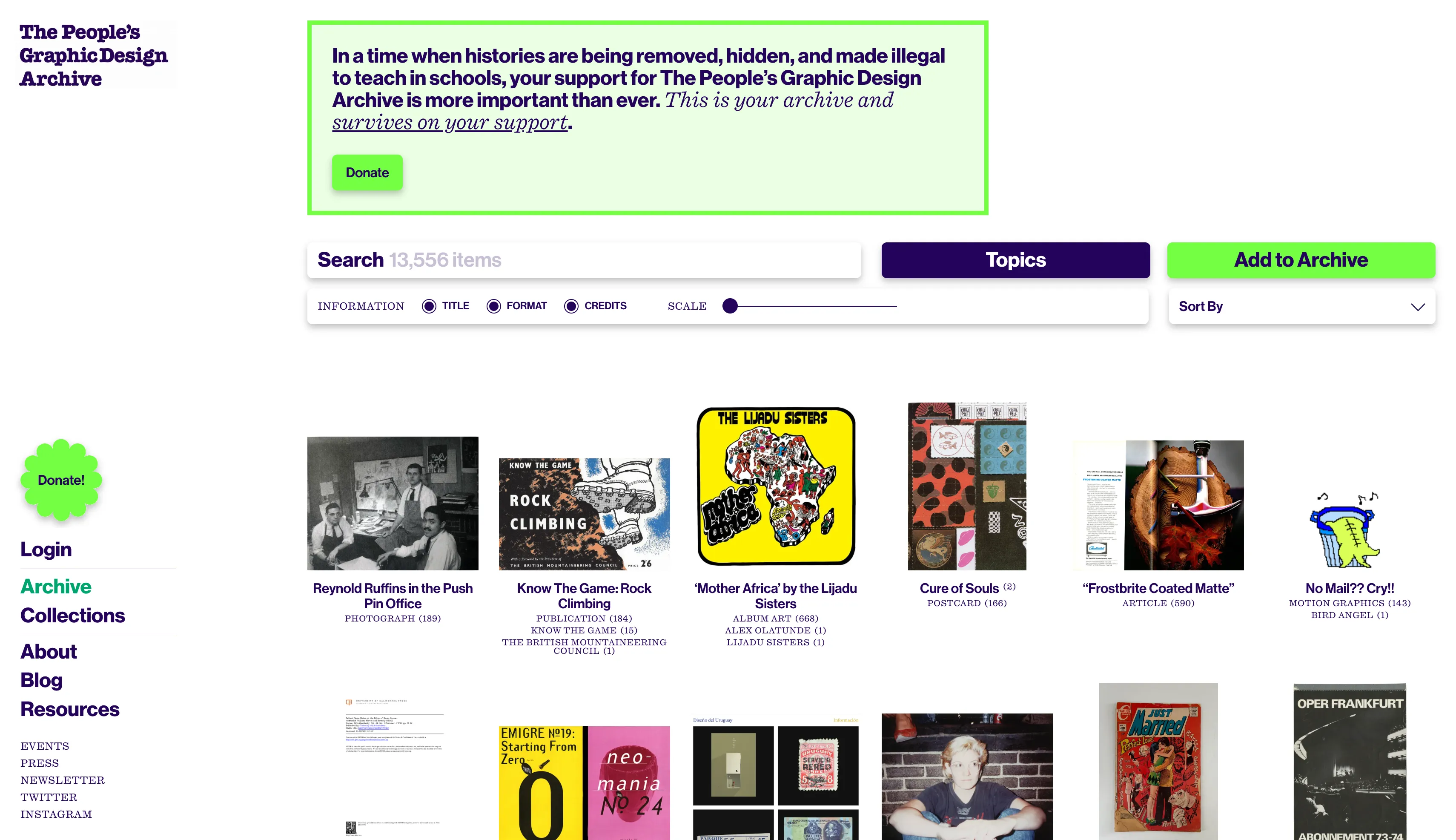1456x840 pixels.
Task: Click the People's Graphic Design Archive logo
Action: coord(94,55)
